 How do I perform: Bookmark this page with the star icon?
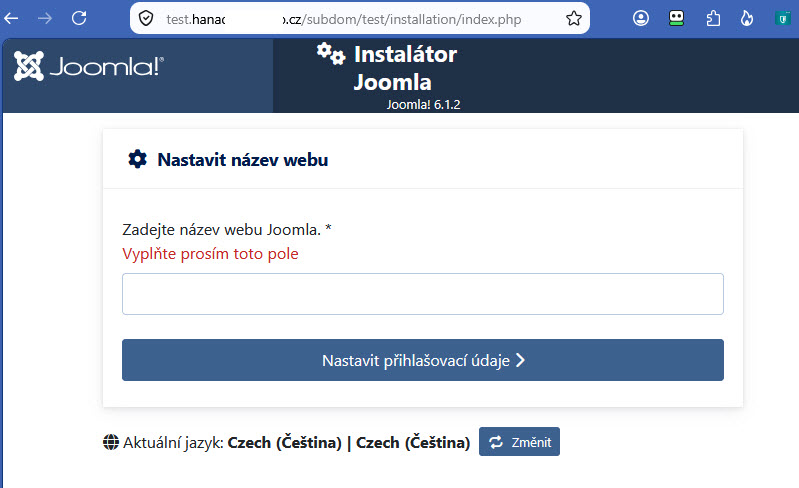point(574,19)
